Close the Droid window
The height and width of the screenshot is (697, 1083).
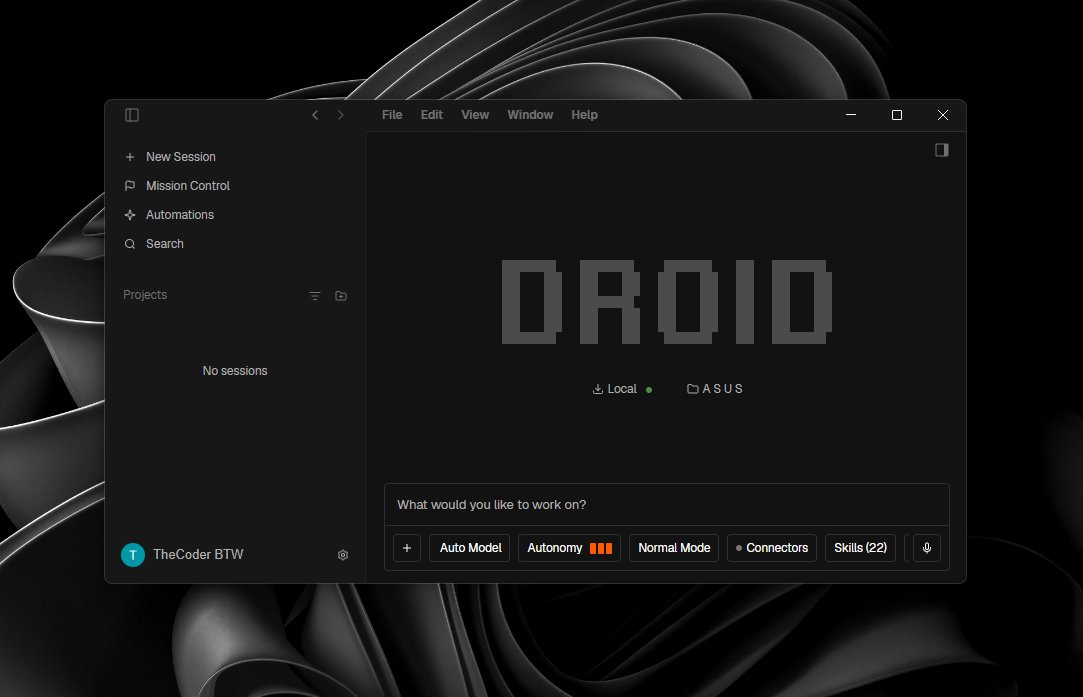pos(943,115)
